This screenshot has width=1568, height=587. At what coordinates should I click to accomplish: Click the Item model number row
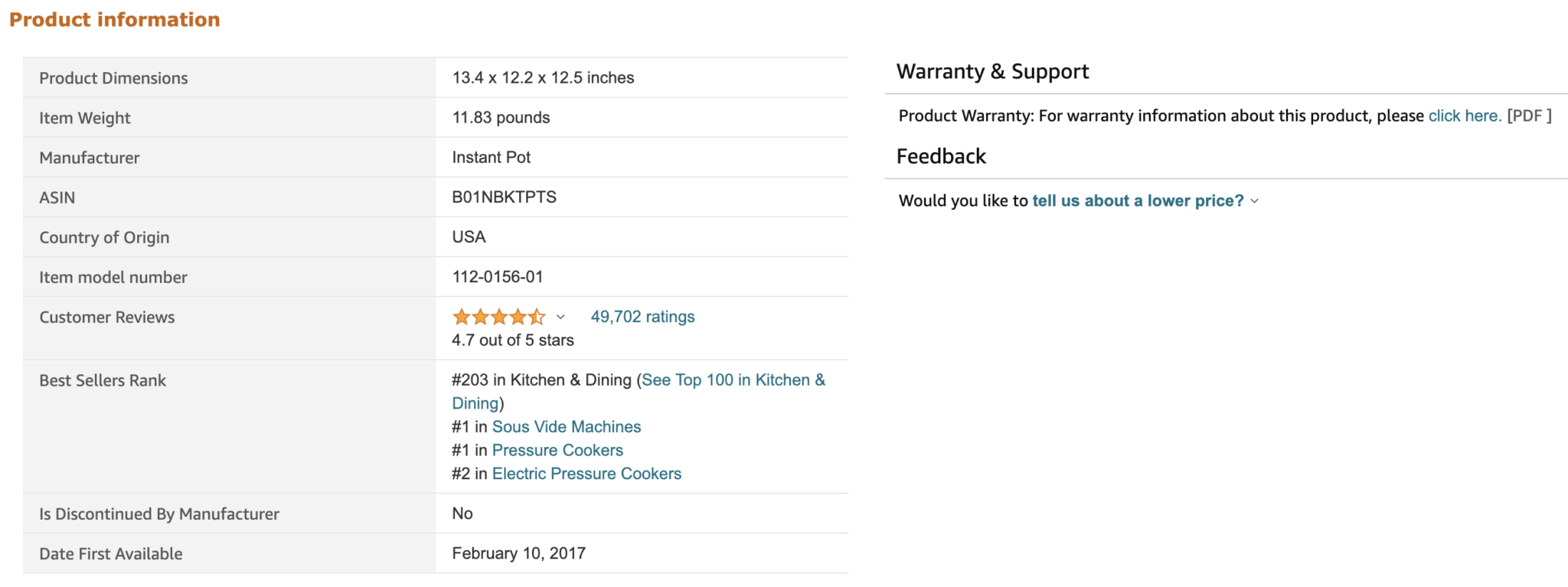click(113, 277)
